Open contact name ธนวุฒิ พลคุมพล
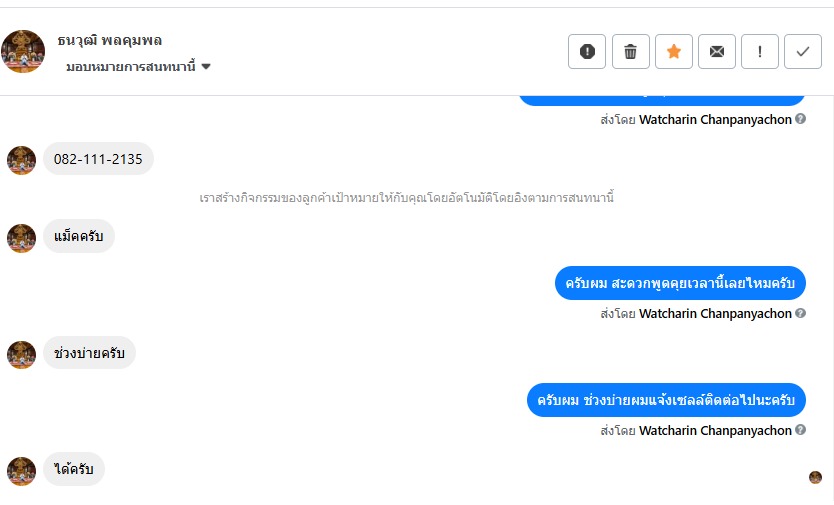 coord(110,41)
